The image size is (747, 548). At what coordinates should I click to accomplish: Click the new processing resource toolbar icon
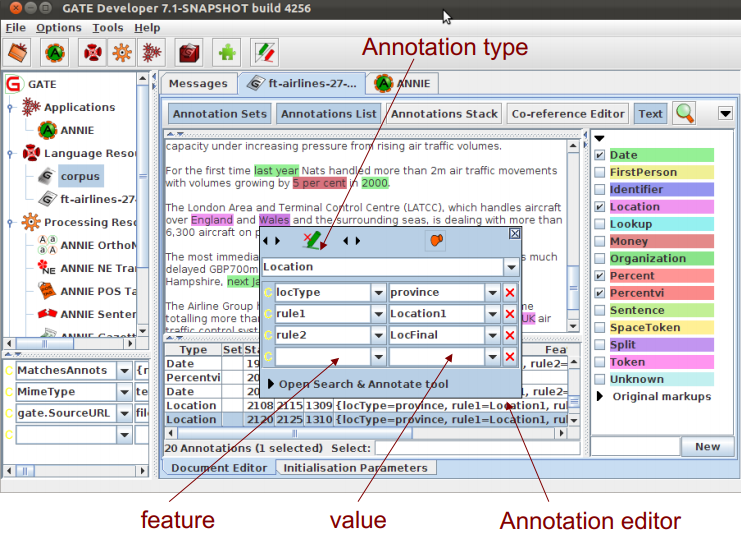coord(122,52)
